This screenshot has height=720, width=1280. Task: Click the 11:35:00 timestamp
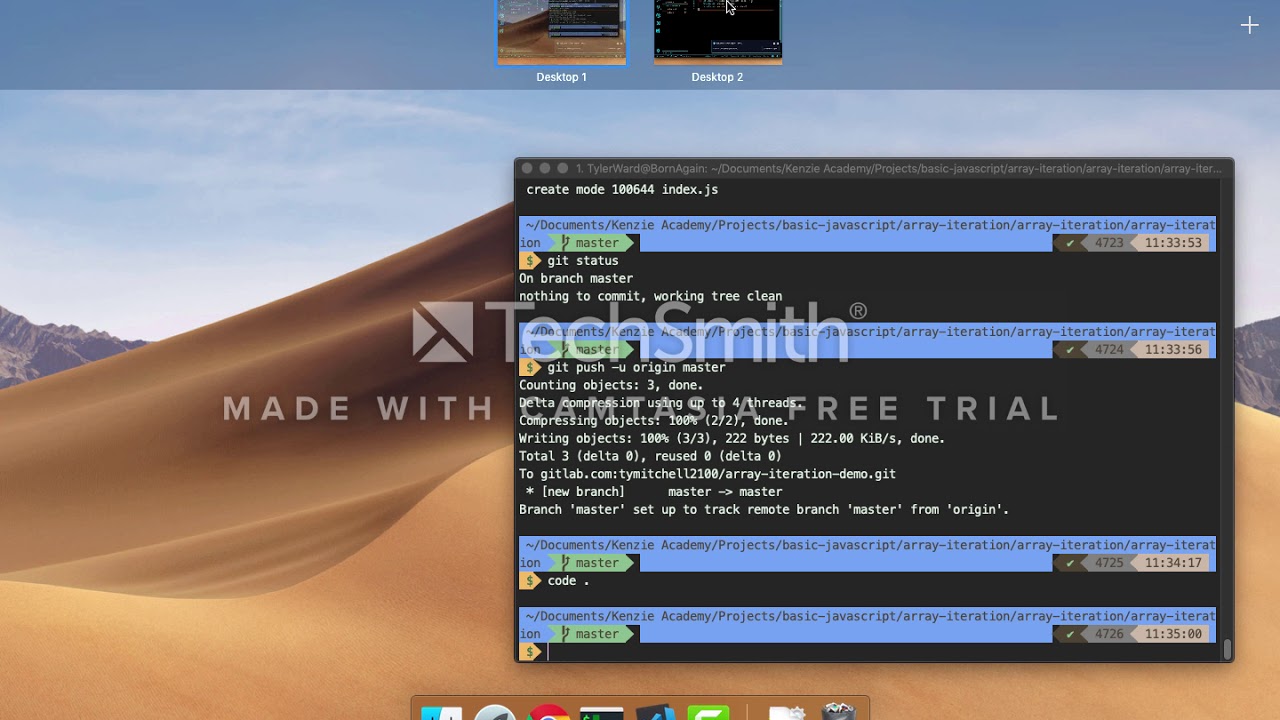click(1173, 634)
